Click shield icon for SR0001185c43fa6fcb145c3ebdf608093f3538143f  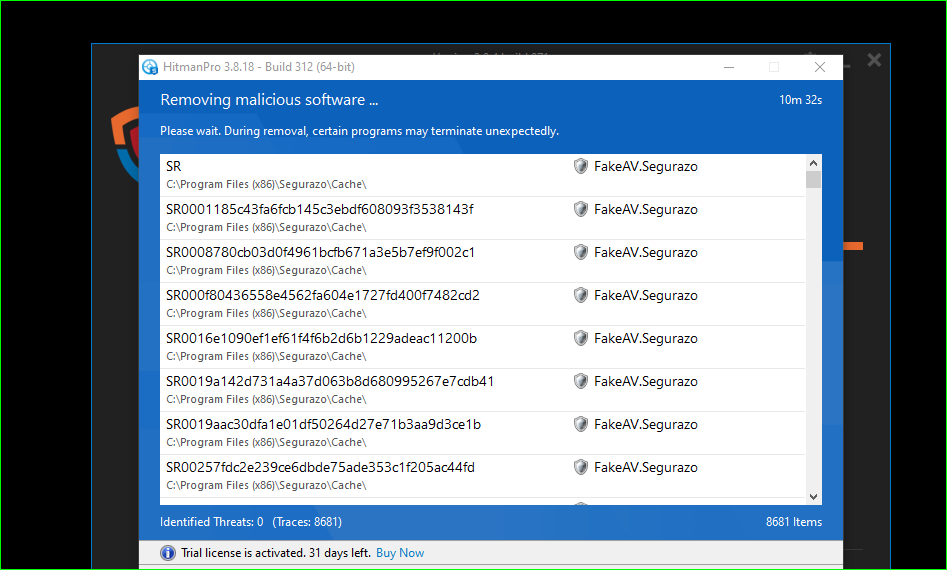pos(580,209)
